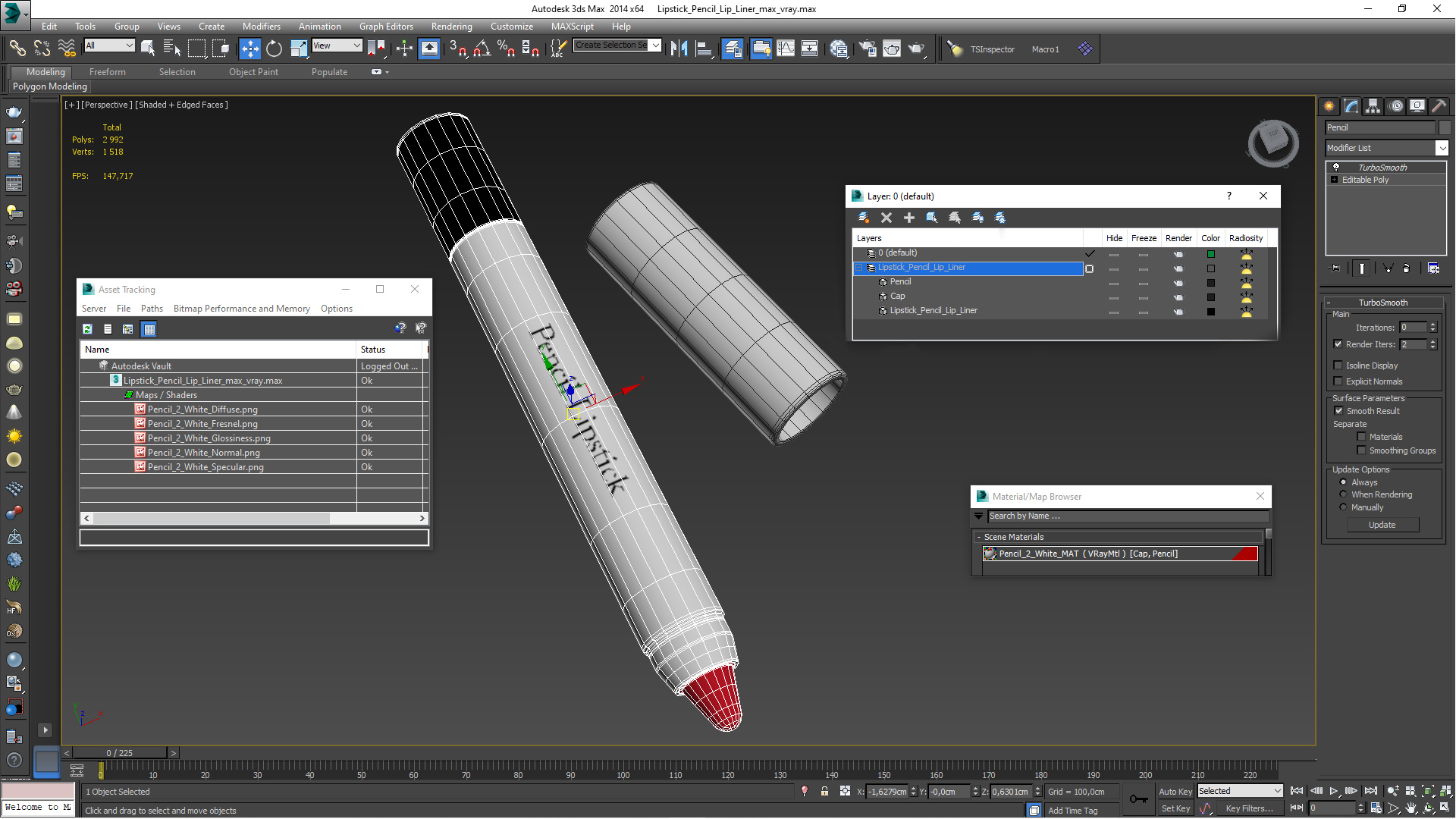Click Create New Layer icon in Layer dialog
Screen dimensions: 1456x819
863,218
